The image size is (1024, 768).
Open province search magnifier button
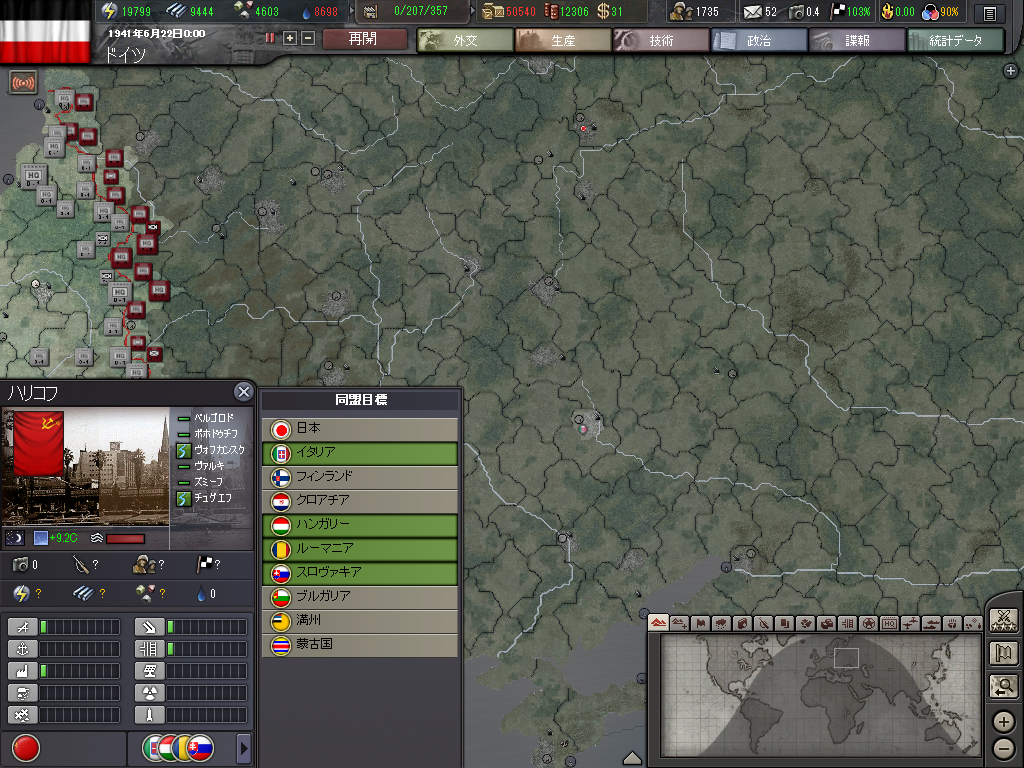point(1004,686)
